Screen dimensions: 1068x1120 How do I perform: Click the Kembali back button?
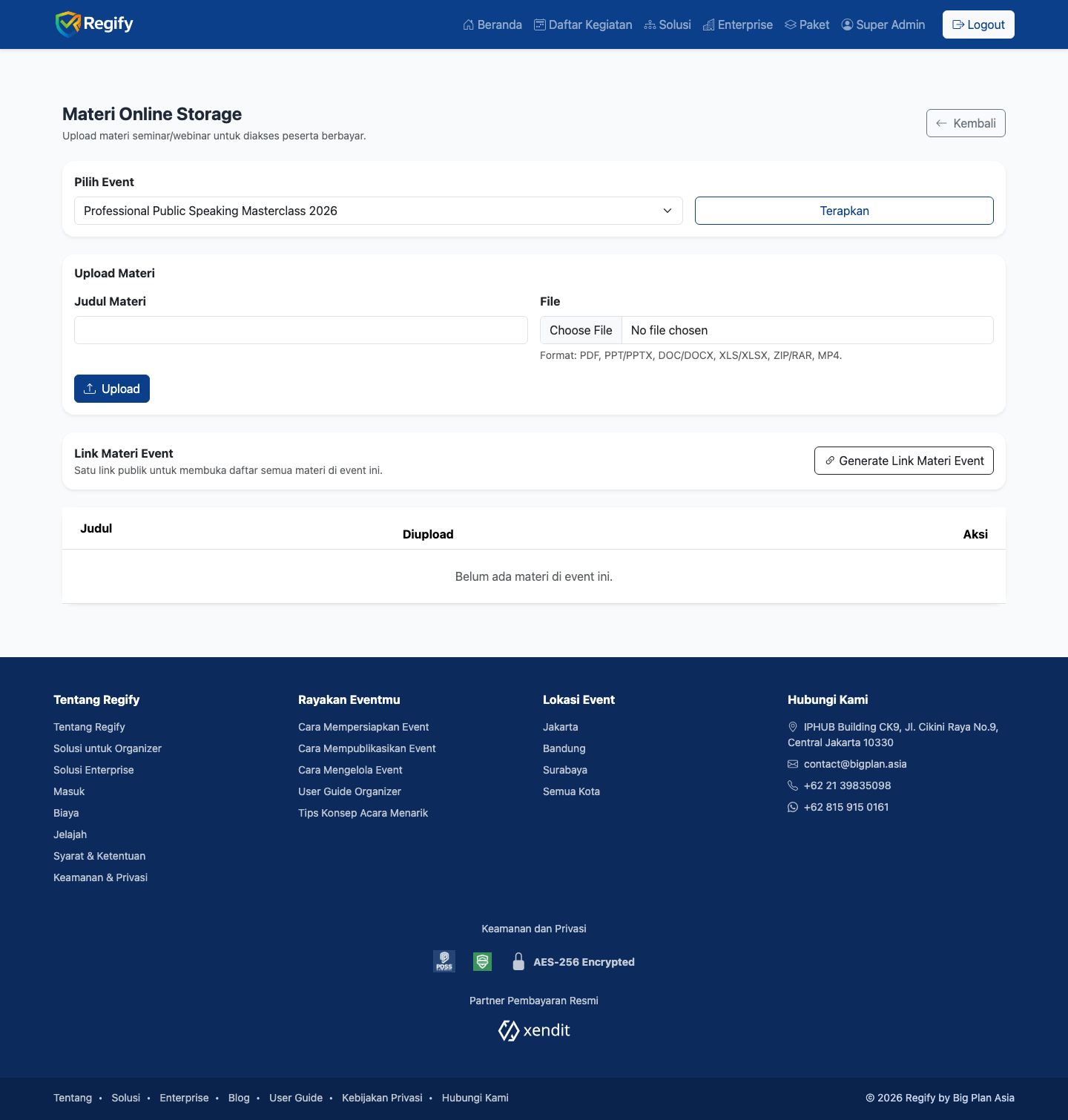point(966,123)
